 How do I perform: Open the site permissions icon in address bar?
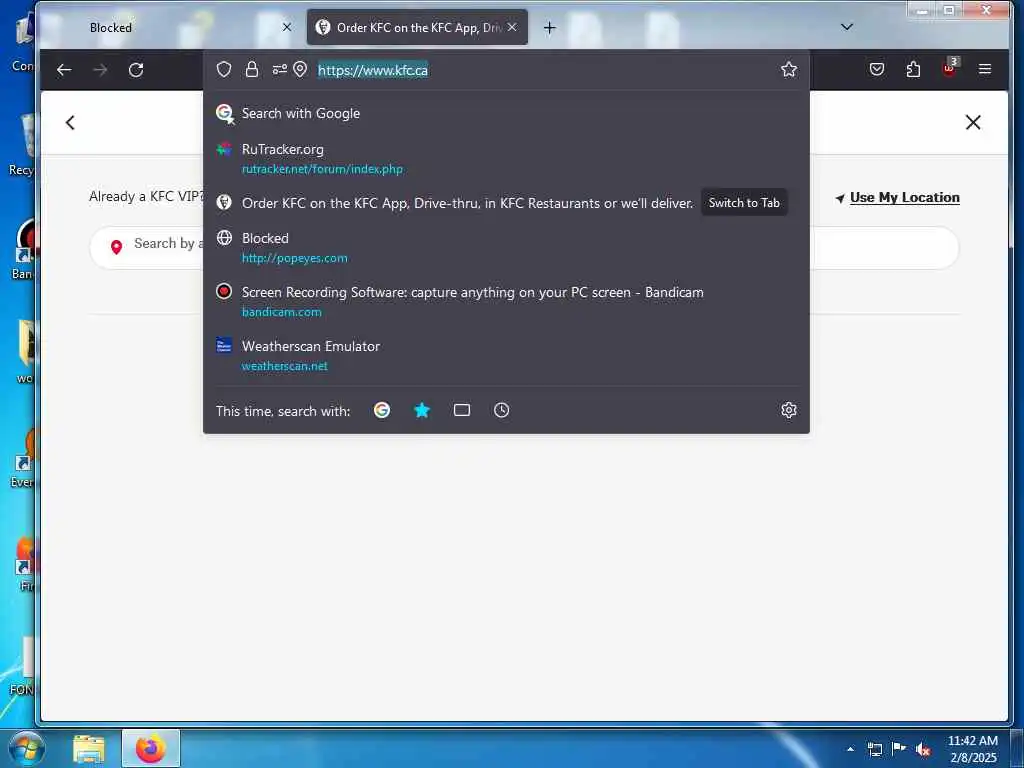pos(280,69)
